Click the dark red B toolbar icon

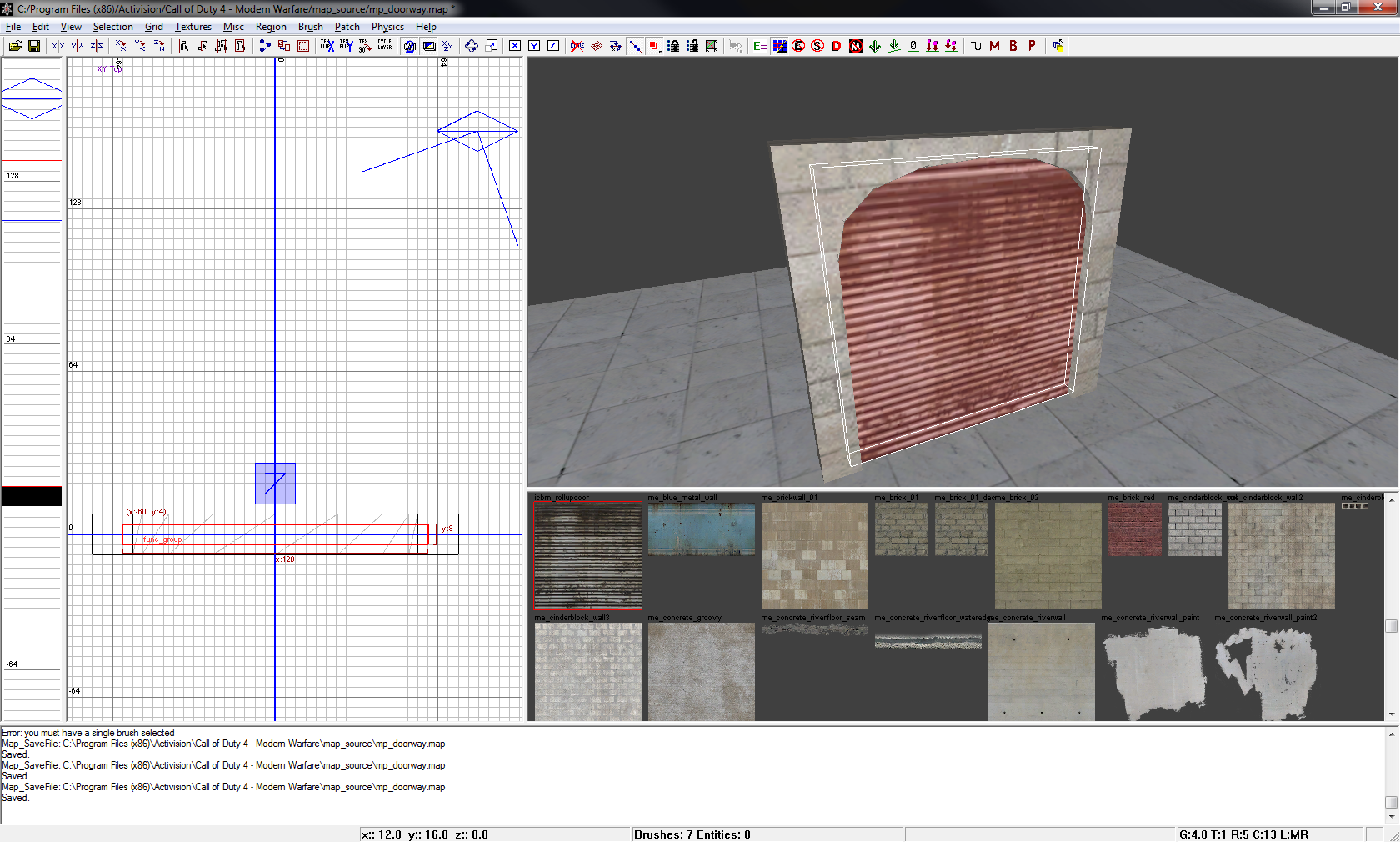click(1013, 46)
